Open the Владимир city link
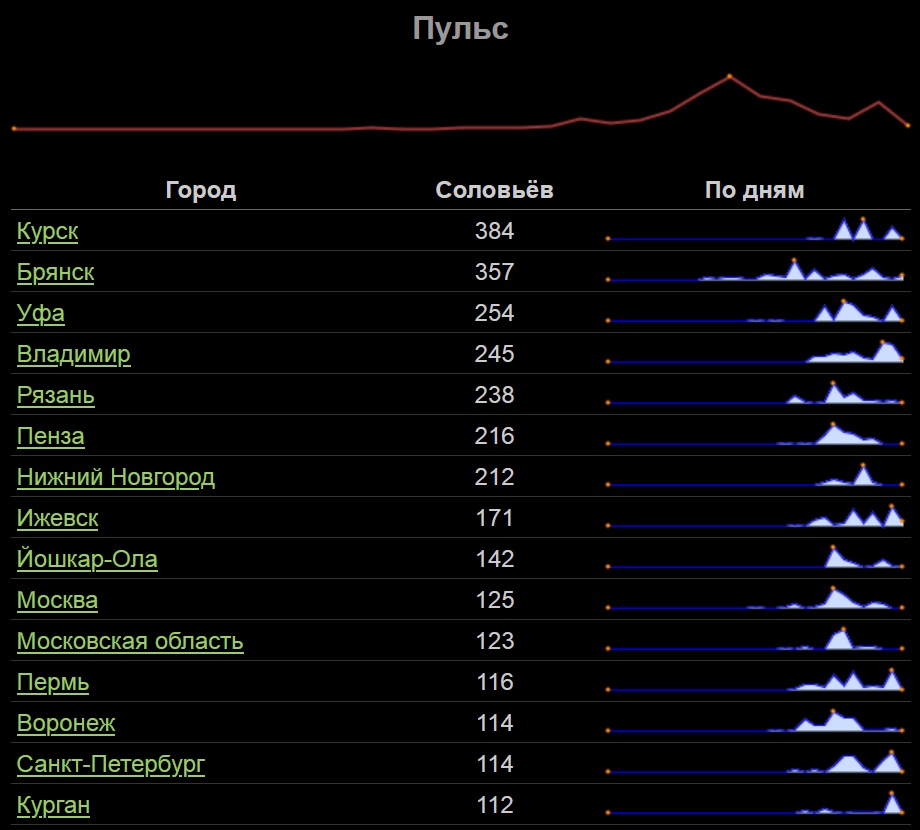 [x=73, y=354]
